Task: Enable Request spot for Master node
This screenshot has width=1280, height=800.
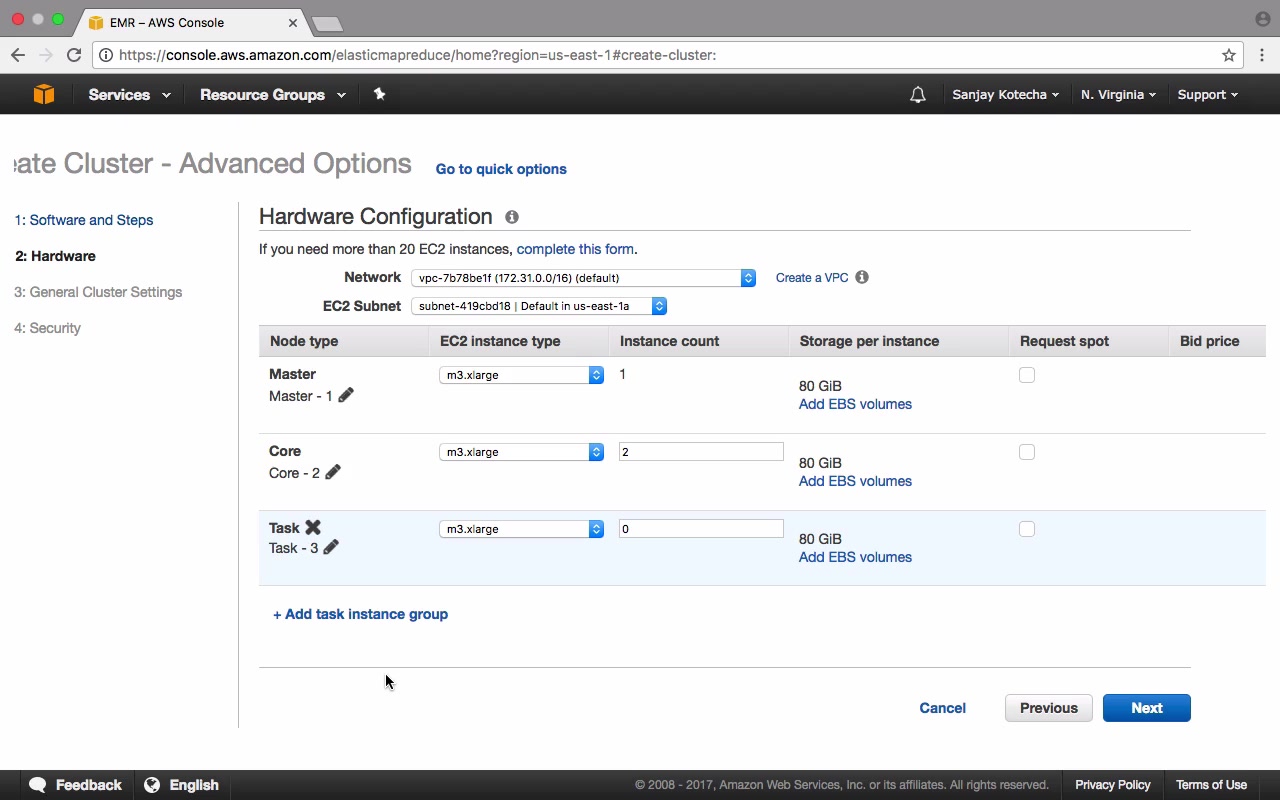Action: [1027, 375]
